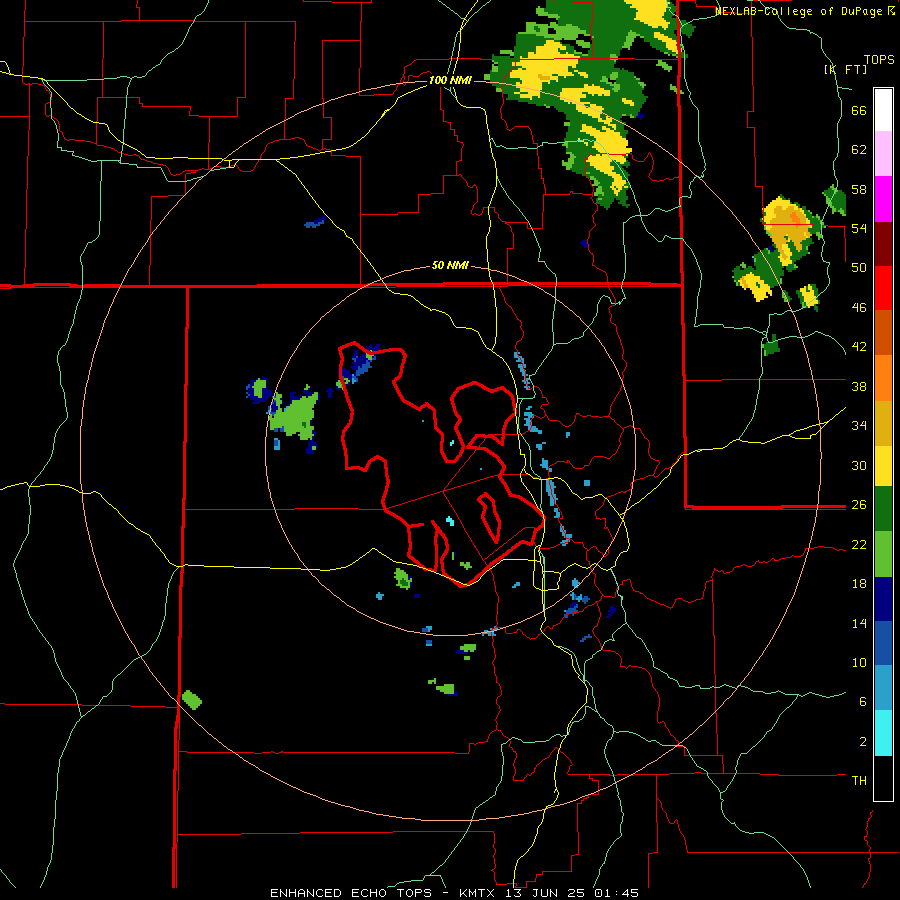Image resolution: width=900 pixels, height=900 pixels.
Task: Click the "30" legend tick label
Action: (x=859, y=465)
